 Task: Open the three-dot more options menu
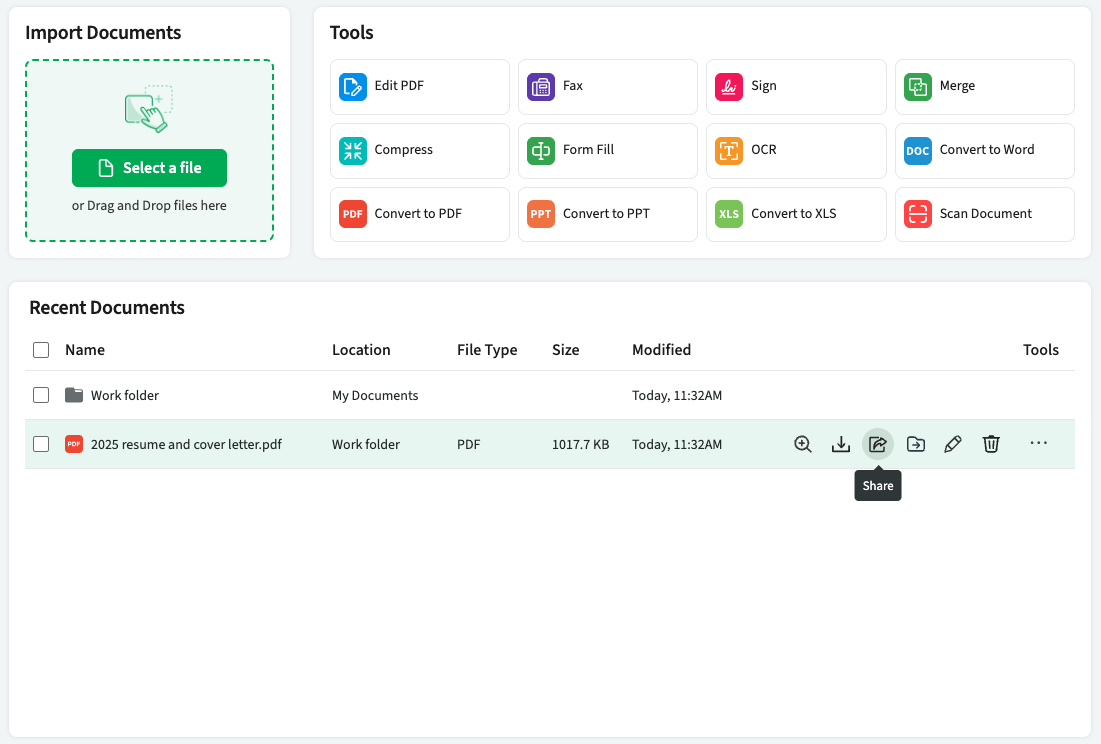click(1038, 443)
